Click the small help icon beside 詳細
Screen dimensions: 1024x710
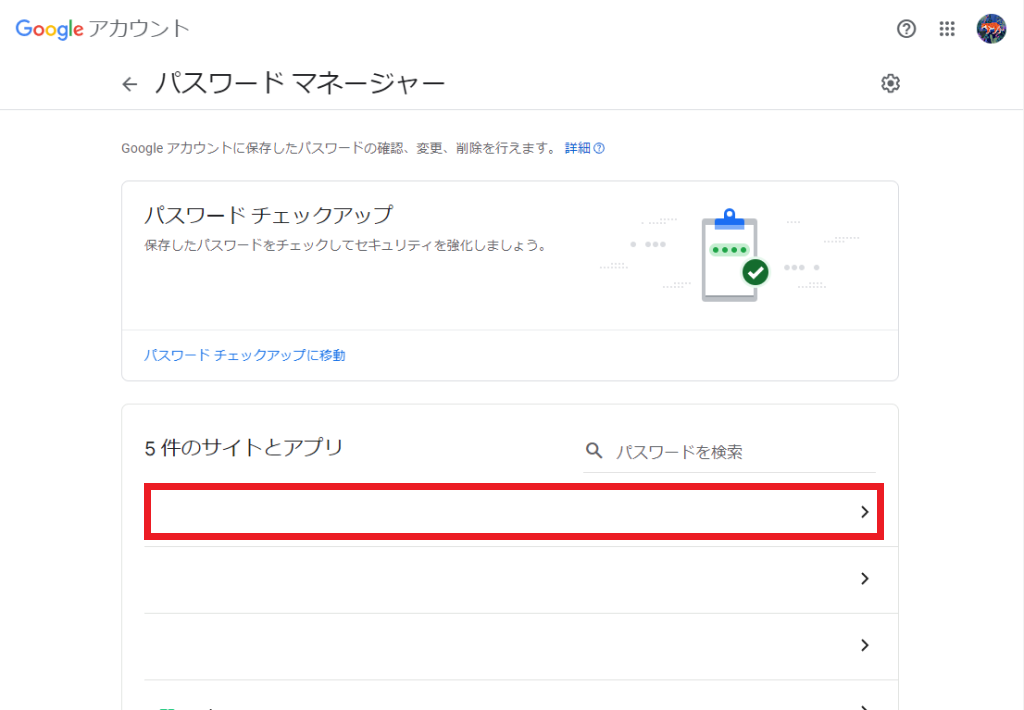click(x=599, y=148)
